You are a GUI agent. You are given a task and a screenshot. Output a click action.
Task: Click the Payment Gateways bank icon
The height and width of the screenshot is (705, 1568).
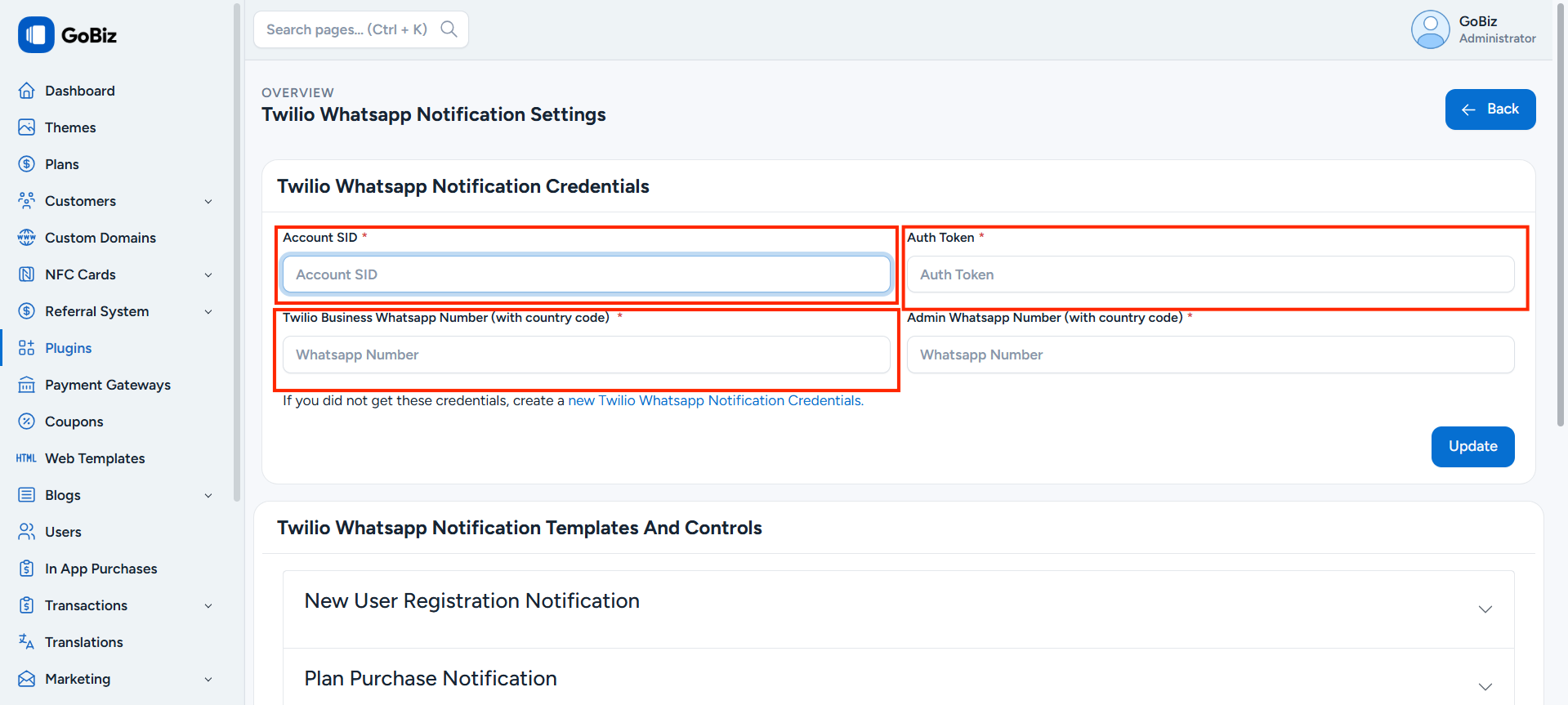coord(26,385)
